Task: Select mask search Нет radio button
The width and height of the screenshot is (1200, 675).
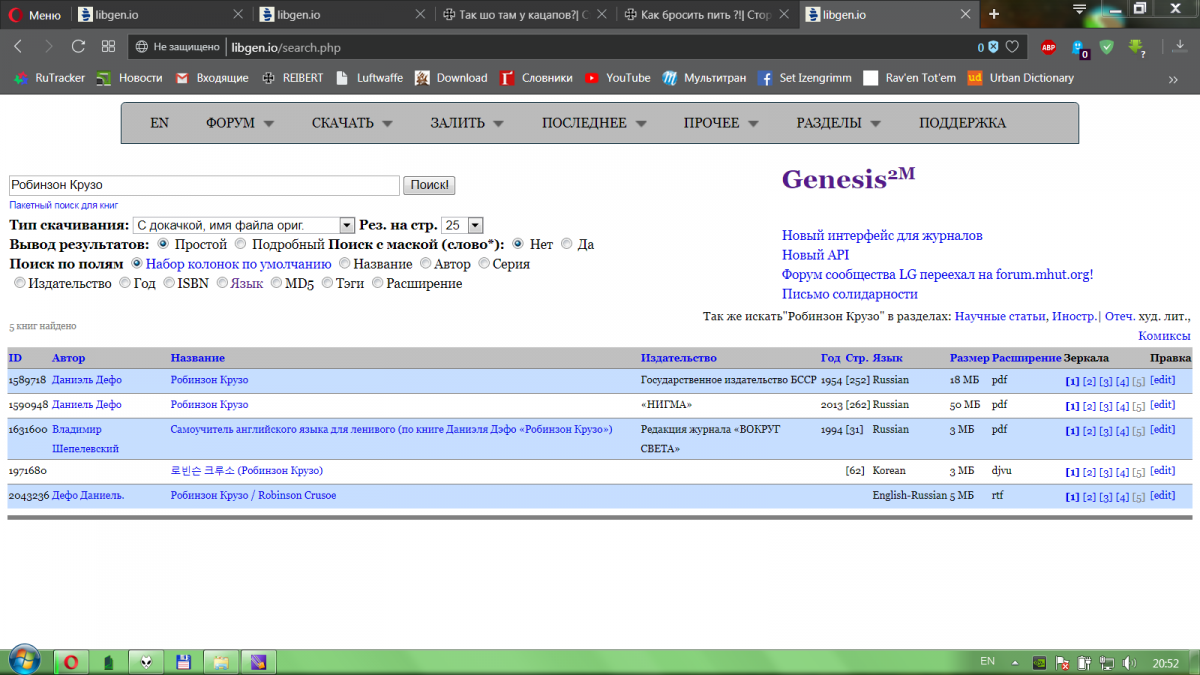Action: pyautogui.click(x=518, y=244)
